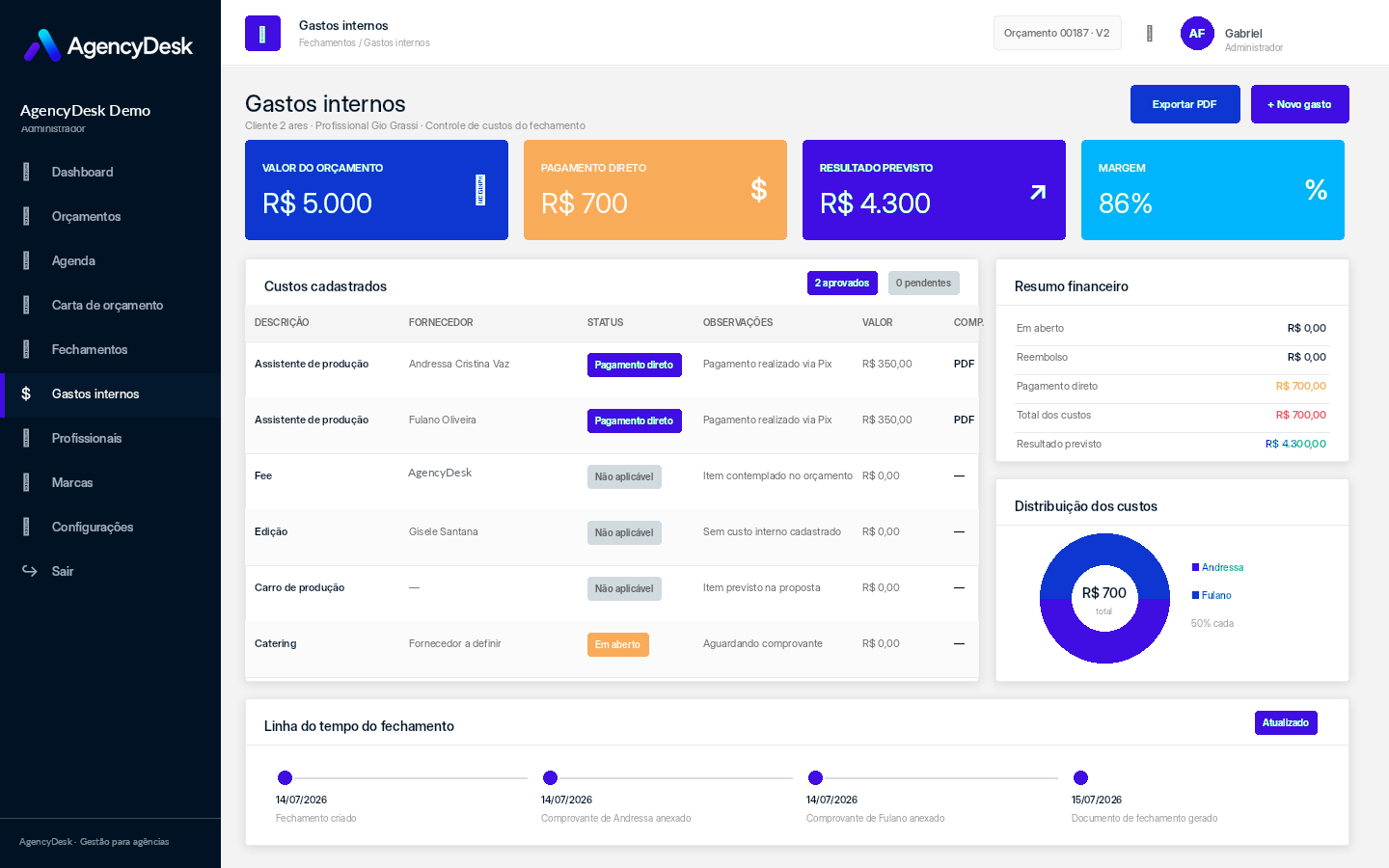Click the icon beside Dashboard in the sidebar

click(x=26, y=172)
